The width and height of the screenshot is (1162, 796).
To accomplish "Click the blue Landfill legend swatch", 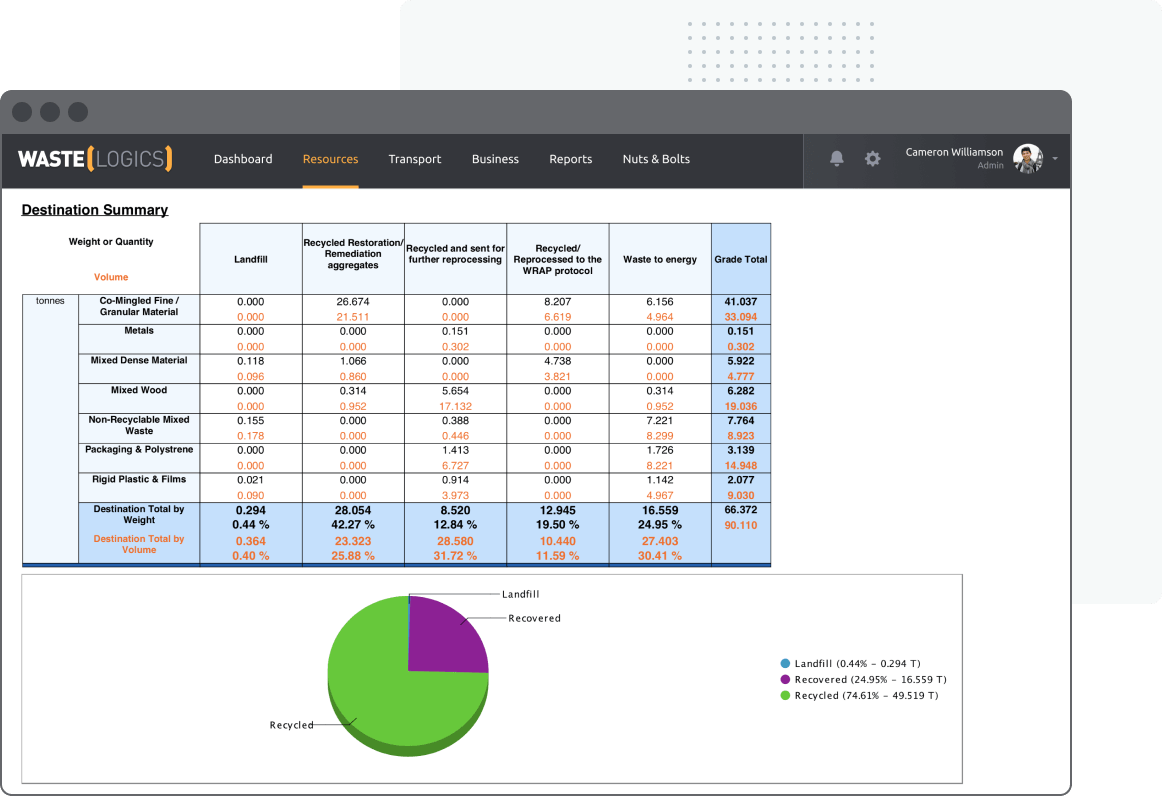I will [x=785, y=663].
